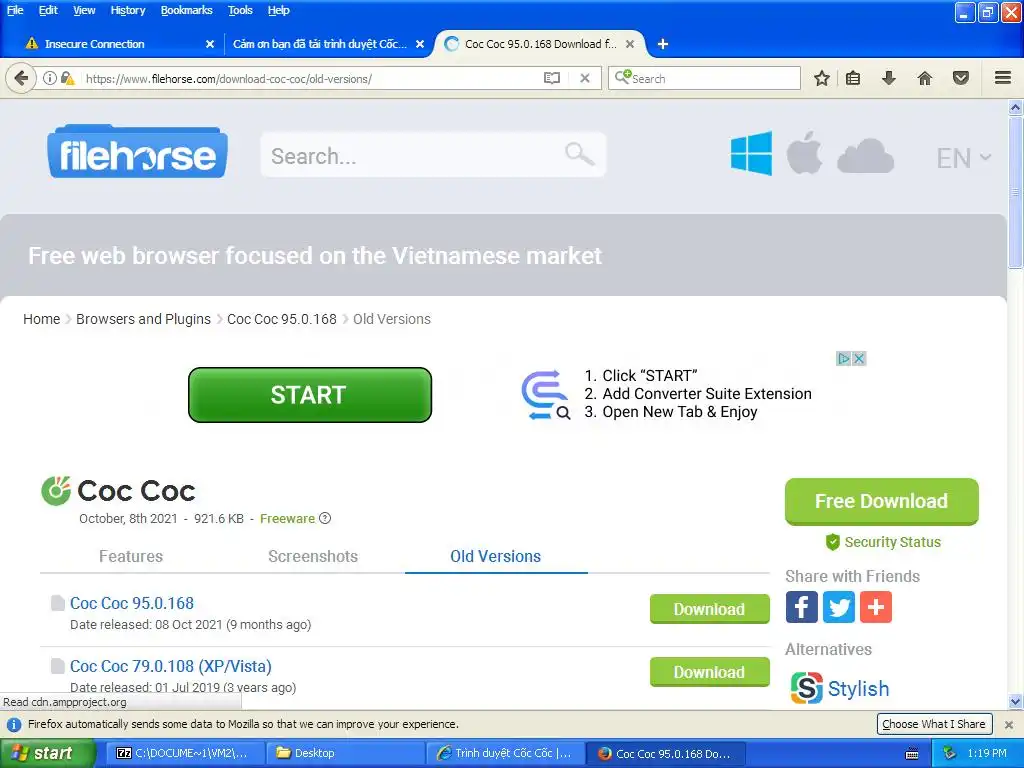
Task: Open the Help menu
Action: (x=278, y=10)
